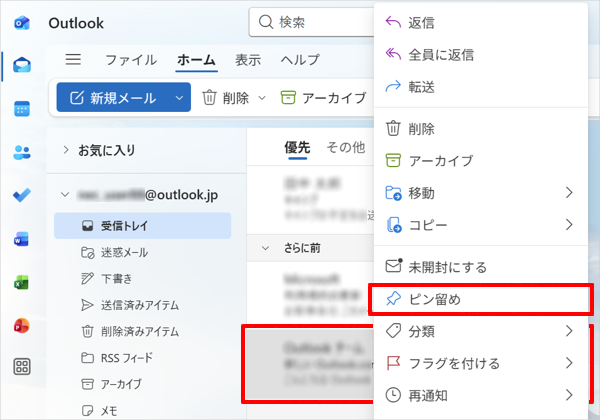Click the 削除 toolbar button
The height and width of the screenshot is (420, 600).
tap(226, 98)
